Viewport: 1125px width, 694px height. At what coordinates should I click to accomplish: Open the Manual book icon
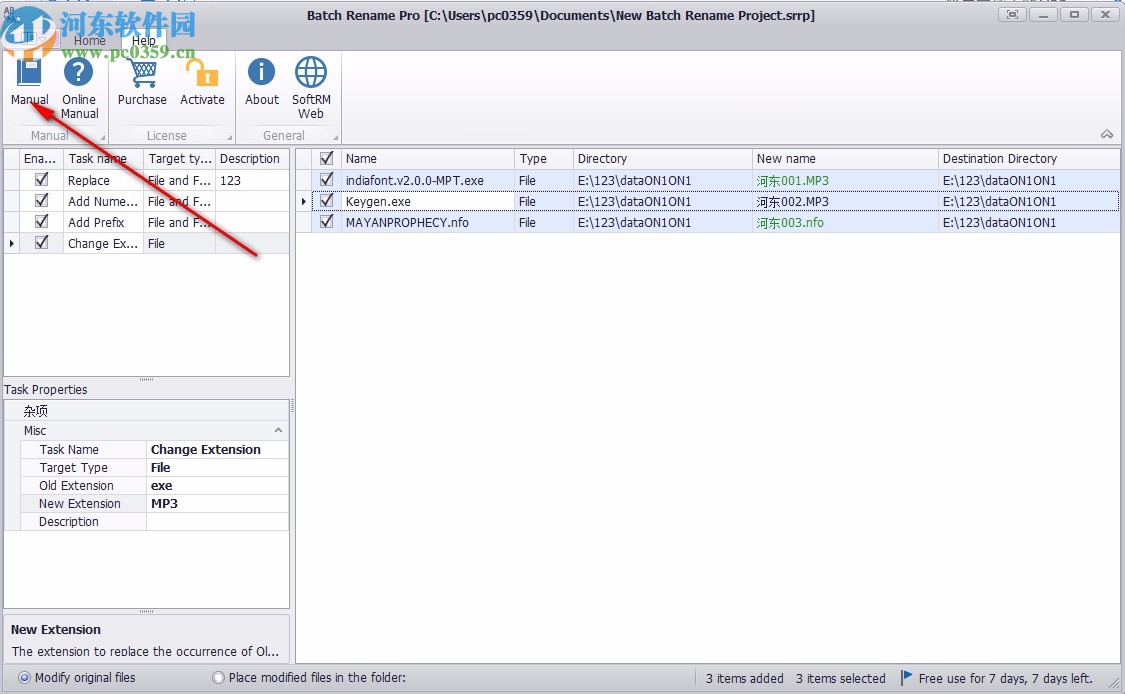coord(29,74)
